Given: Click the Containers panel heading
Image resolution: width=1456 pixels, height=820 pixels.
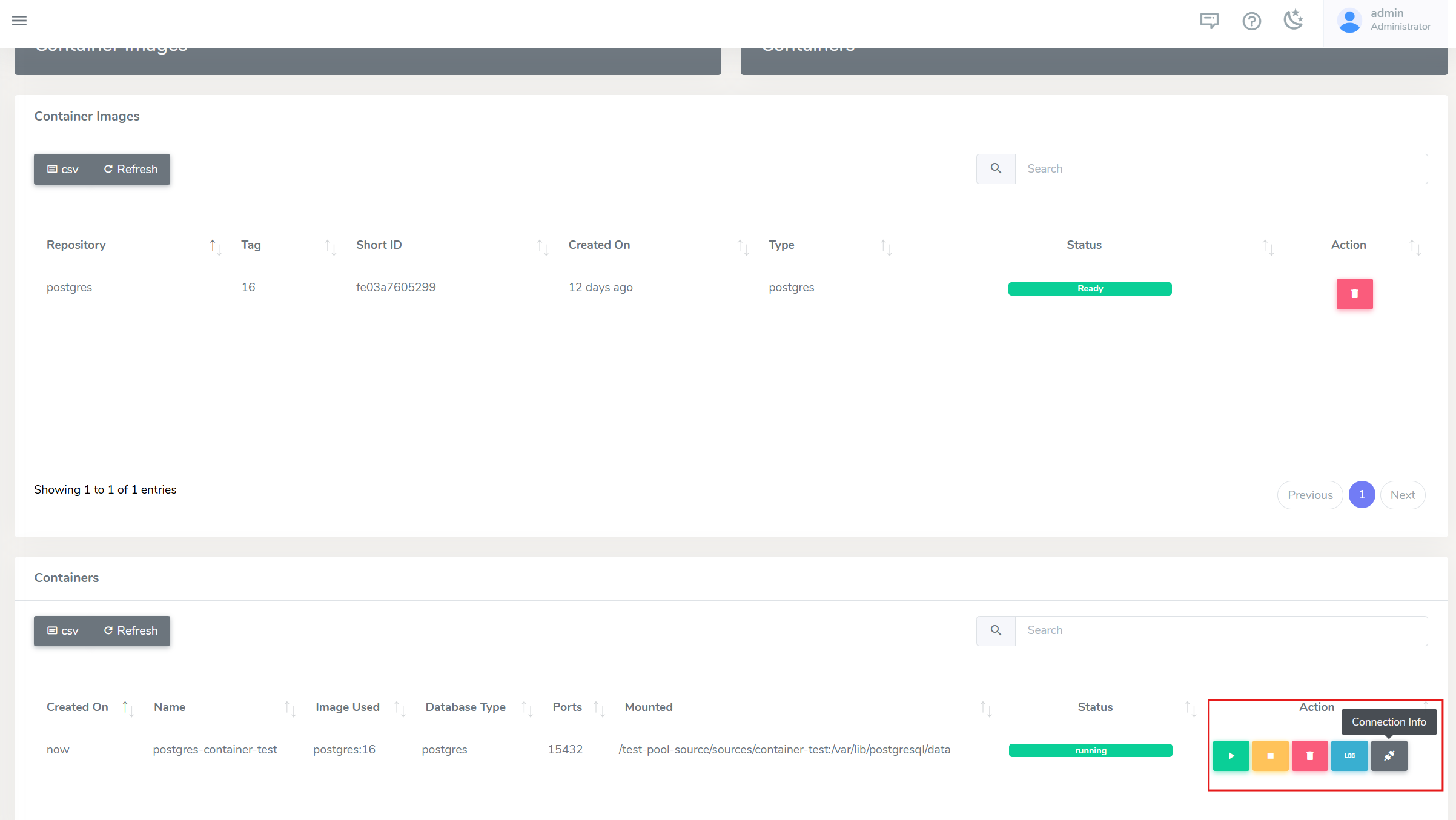Looking at the screenshot, I should pyautogui.click(x=66, y=578).
